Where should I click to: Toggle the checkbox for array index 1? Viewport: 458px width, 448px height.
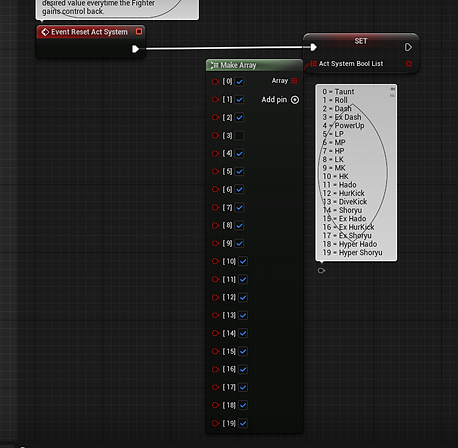239,100
